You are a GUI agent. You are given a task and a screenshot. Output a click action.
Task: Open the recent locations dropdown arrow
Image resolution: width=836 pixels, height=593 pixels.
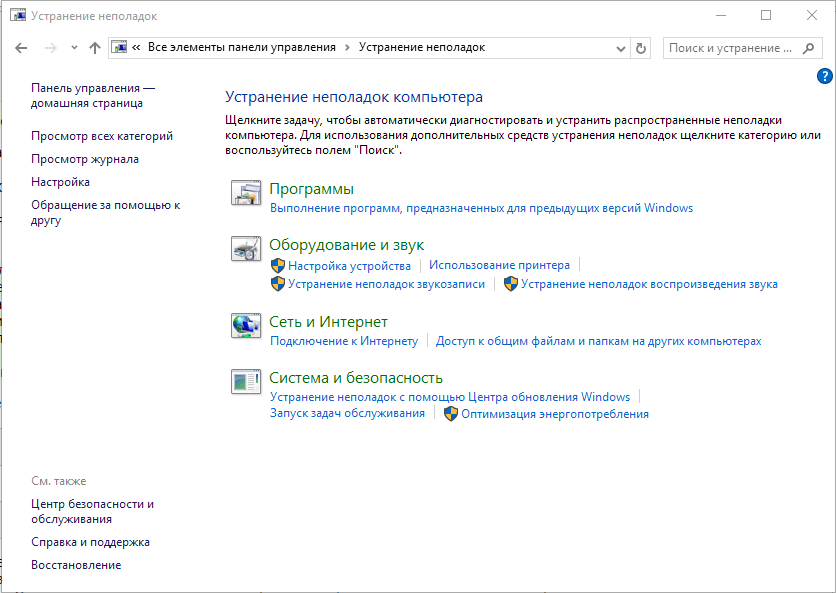coord(74,48)
